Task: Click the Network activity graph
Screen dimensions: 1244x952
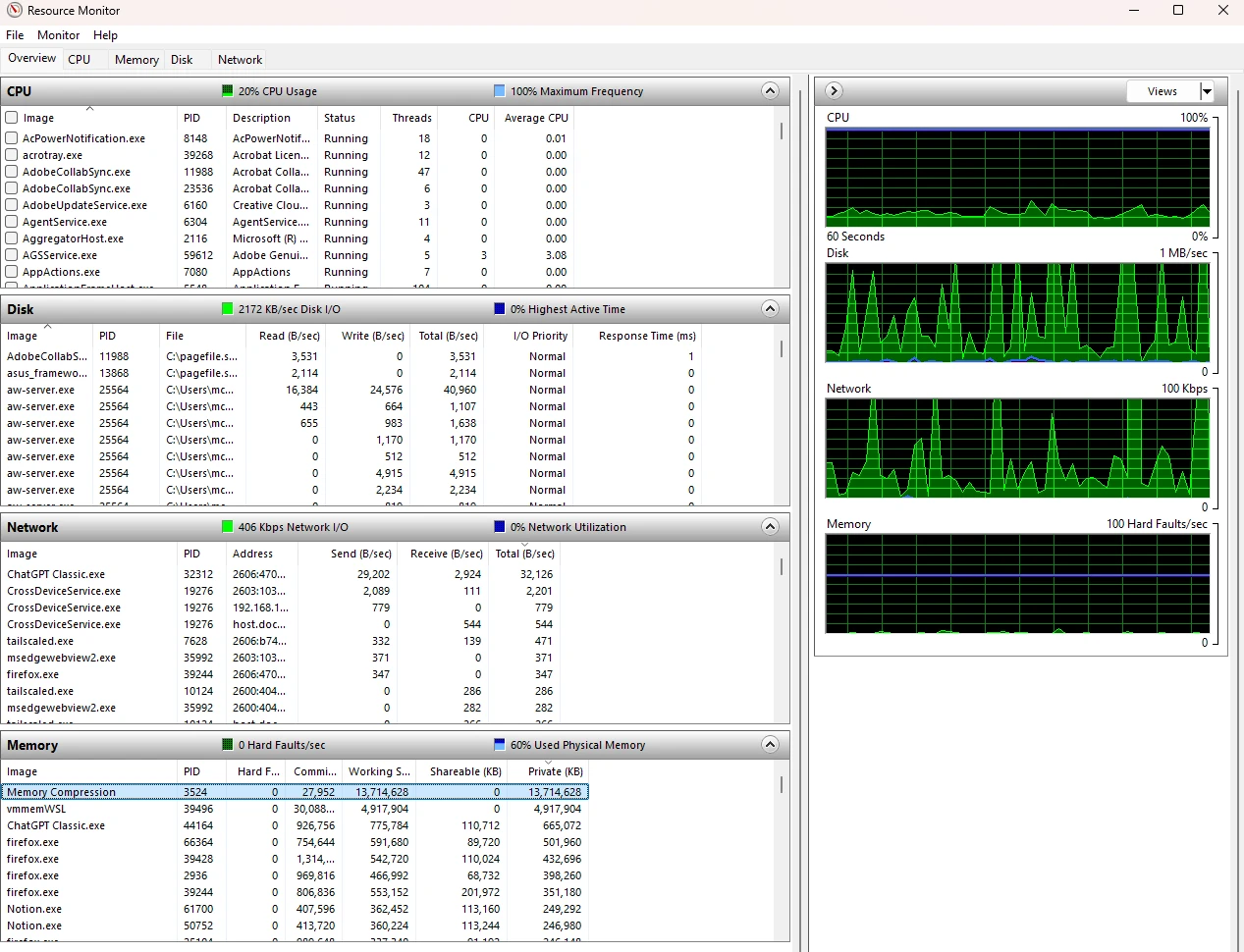Action: 1017,449
